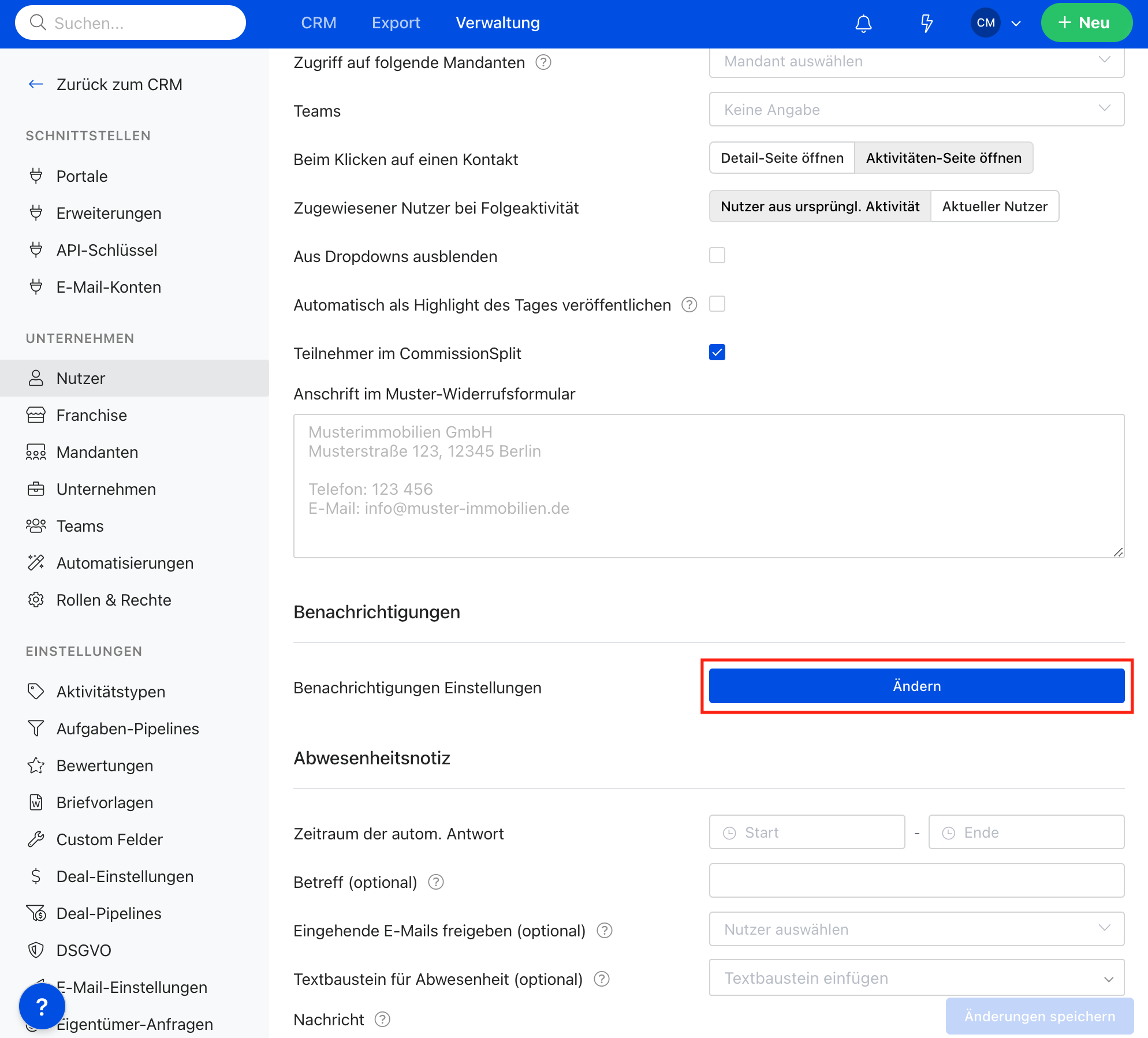Viewport: 1148px width, 1038px height.
Task: Enable Aus Dropdowns ausblenden checkbox
Action: (717, 255)
